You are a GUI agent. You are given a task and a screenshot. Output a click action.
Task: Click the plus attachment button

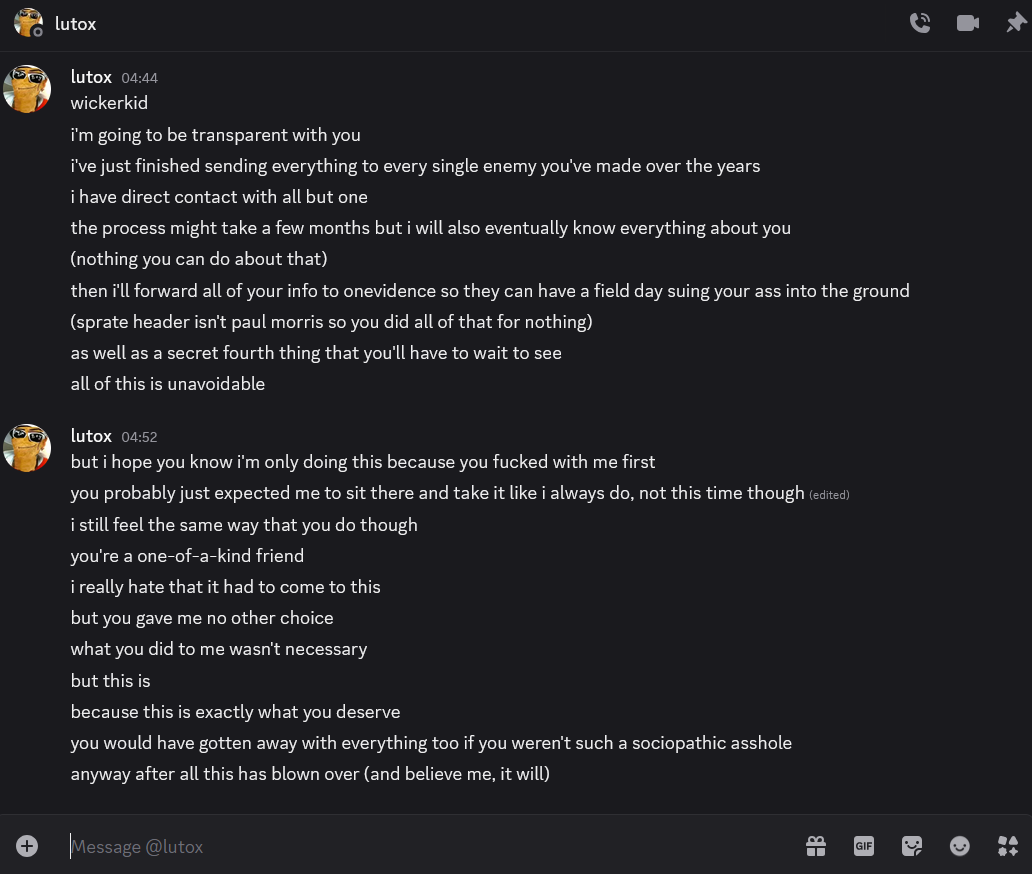click(27, 846)
